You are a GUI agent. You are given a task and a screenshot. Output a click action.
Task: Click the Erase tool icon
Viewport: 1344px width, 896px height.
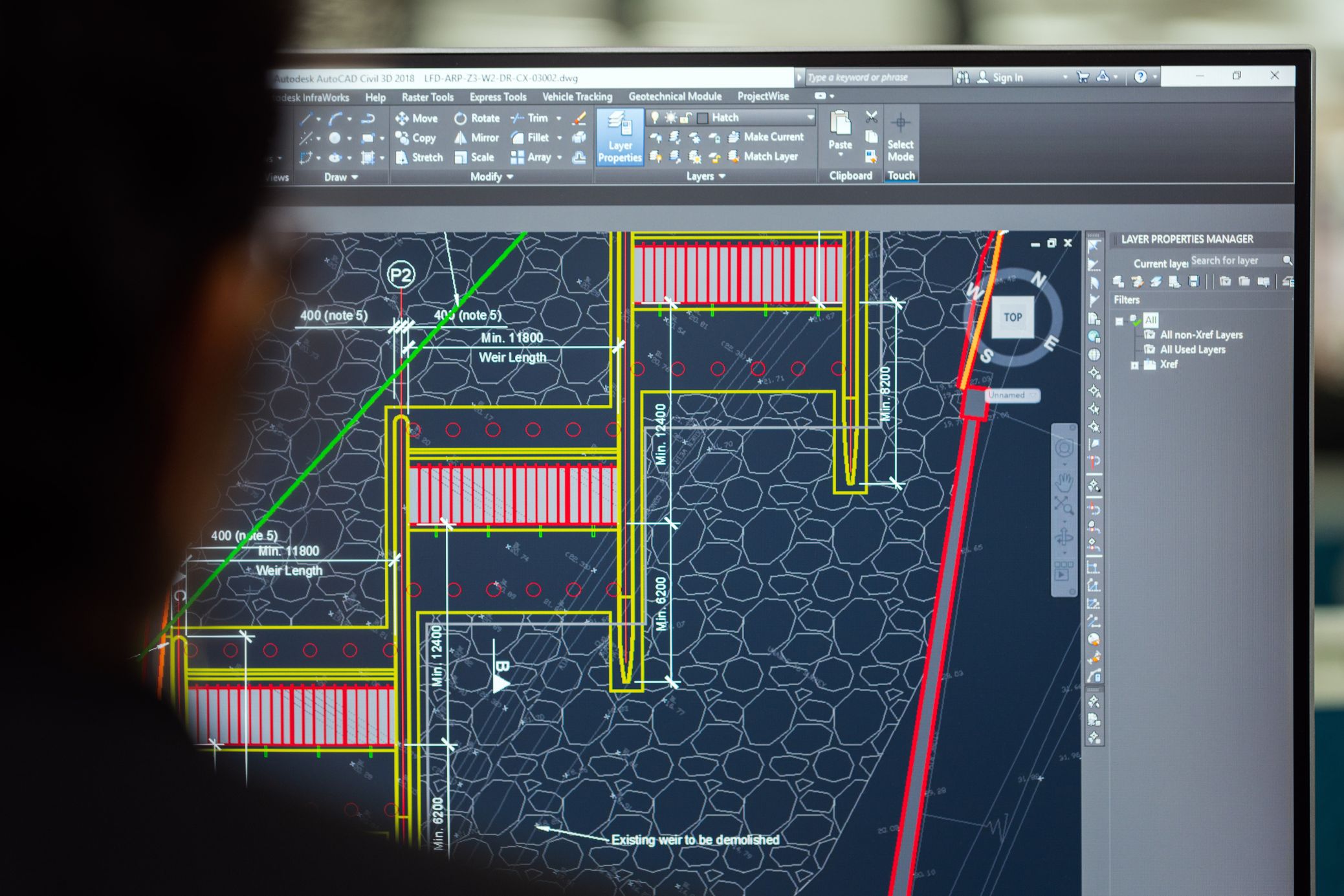point(580,118)
